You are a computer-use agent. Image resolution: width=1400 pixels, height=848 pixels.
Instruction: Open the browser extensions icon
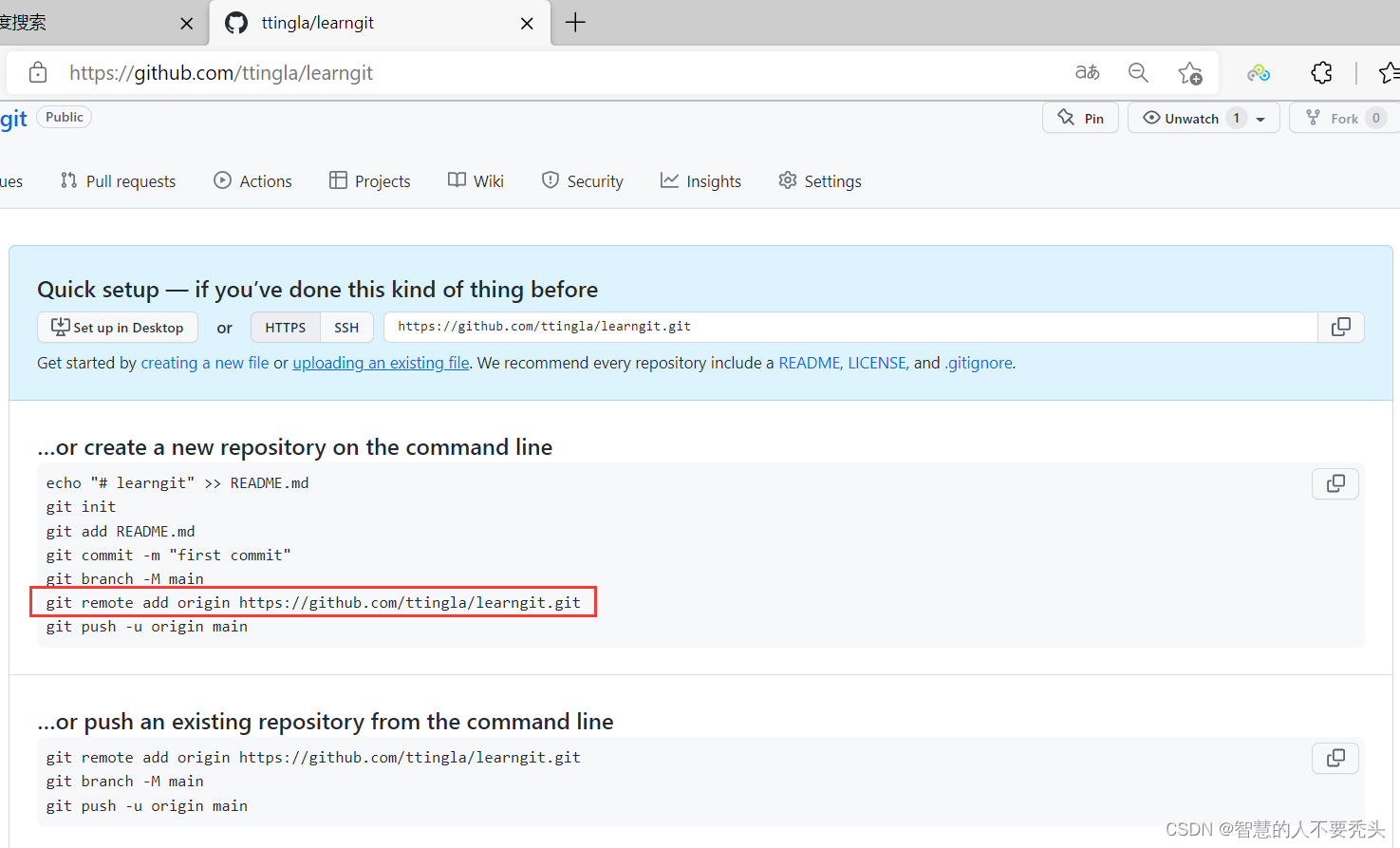[x=1321, y=72]
